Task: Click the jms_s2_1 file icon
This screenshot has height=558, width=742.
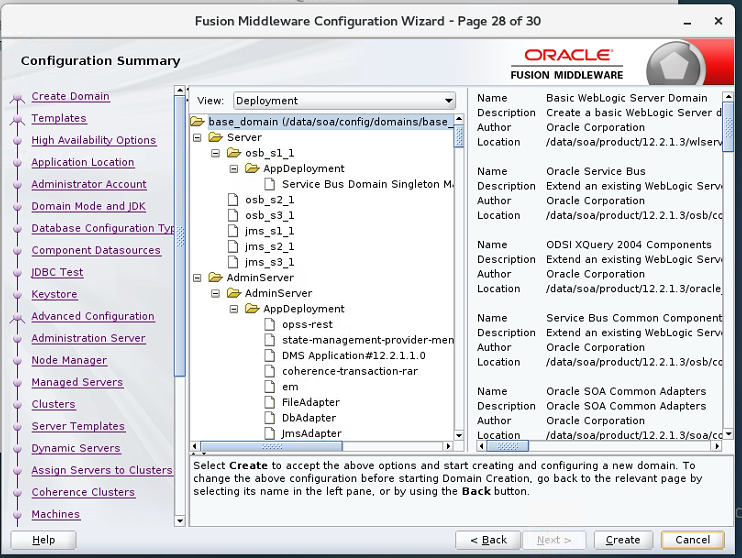Action: click(233, 247)
